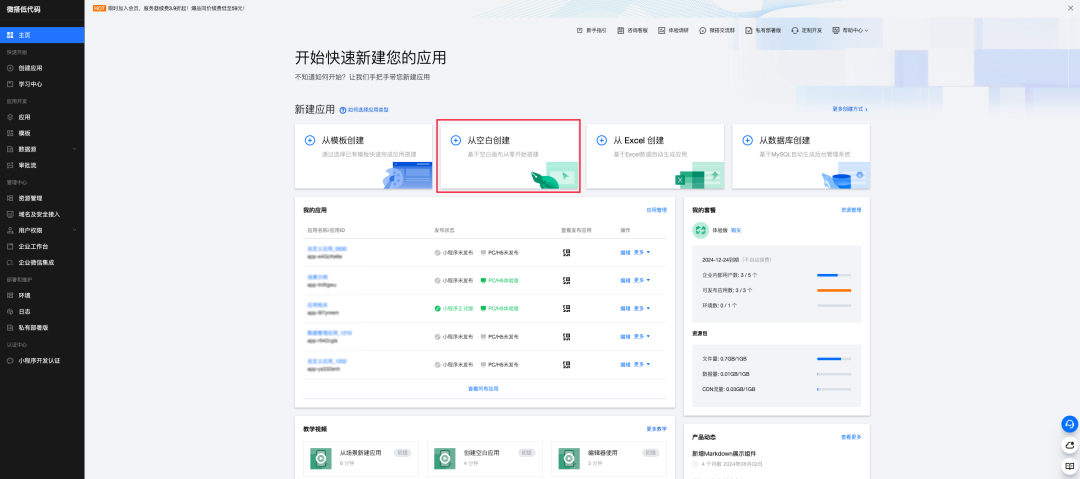Go to 学习中心 in sidebar
The image size is (1080, 479).
42,84
